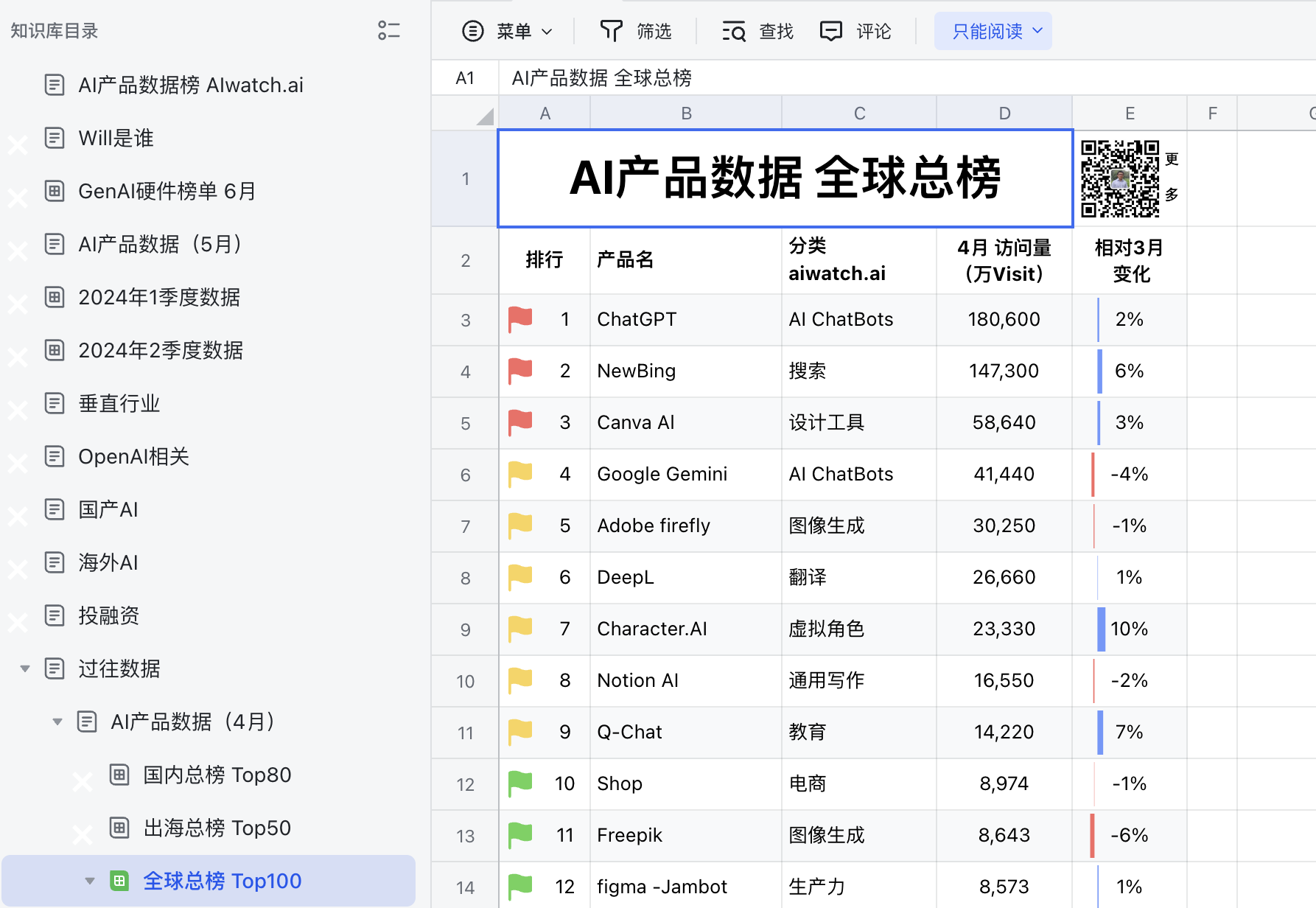Click the Character.AI 10% change bar cell
Screen dimensions: 1316x908
point(1130,629)
